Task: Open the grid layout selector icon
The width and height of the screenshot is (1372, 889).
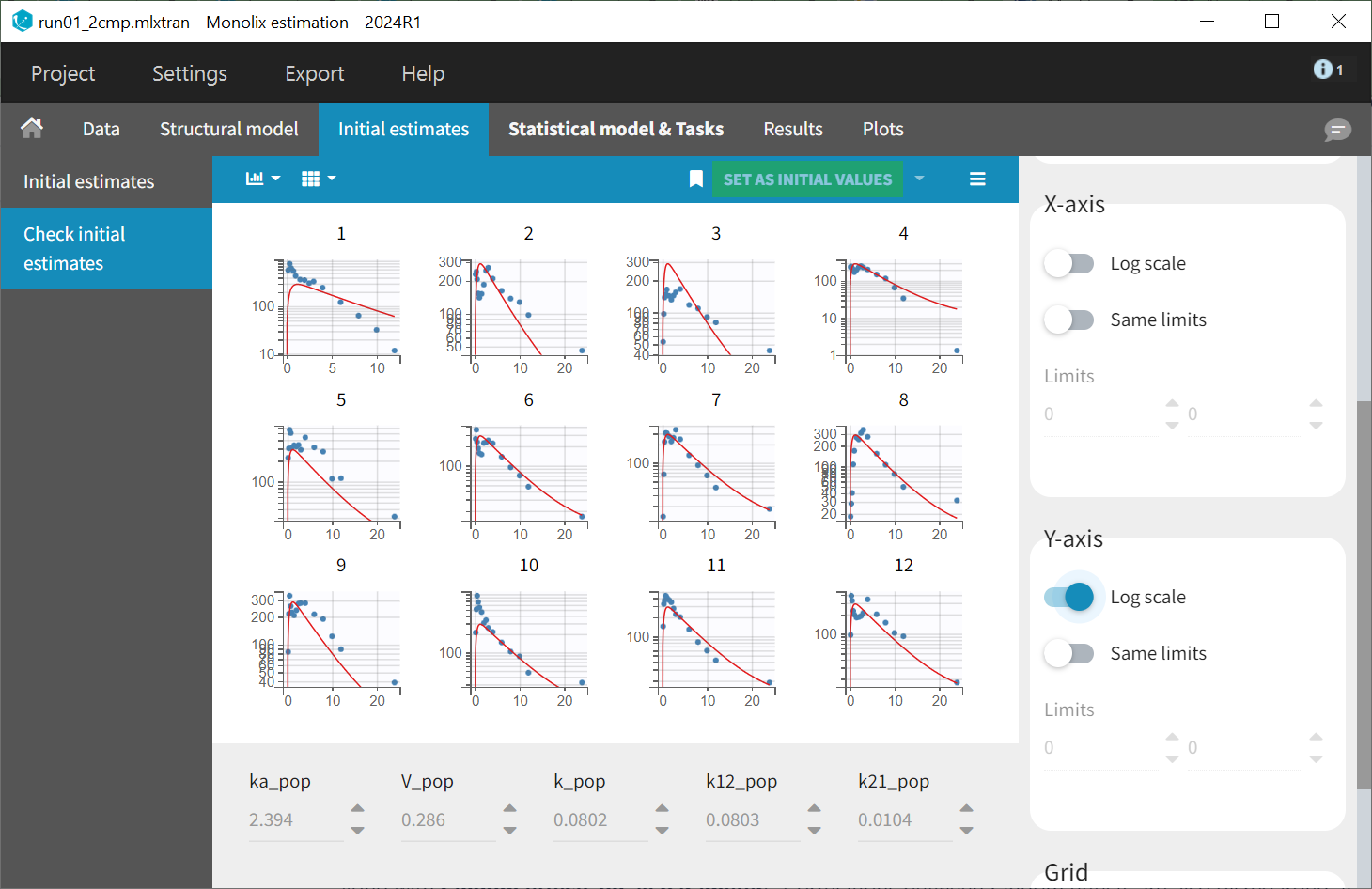Action: click(x=318, y=179)
